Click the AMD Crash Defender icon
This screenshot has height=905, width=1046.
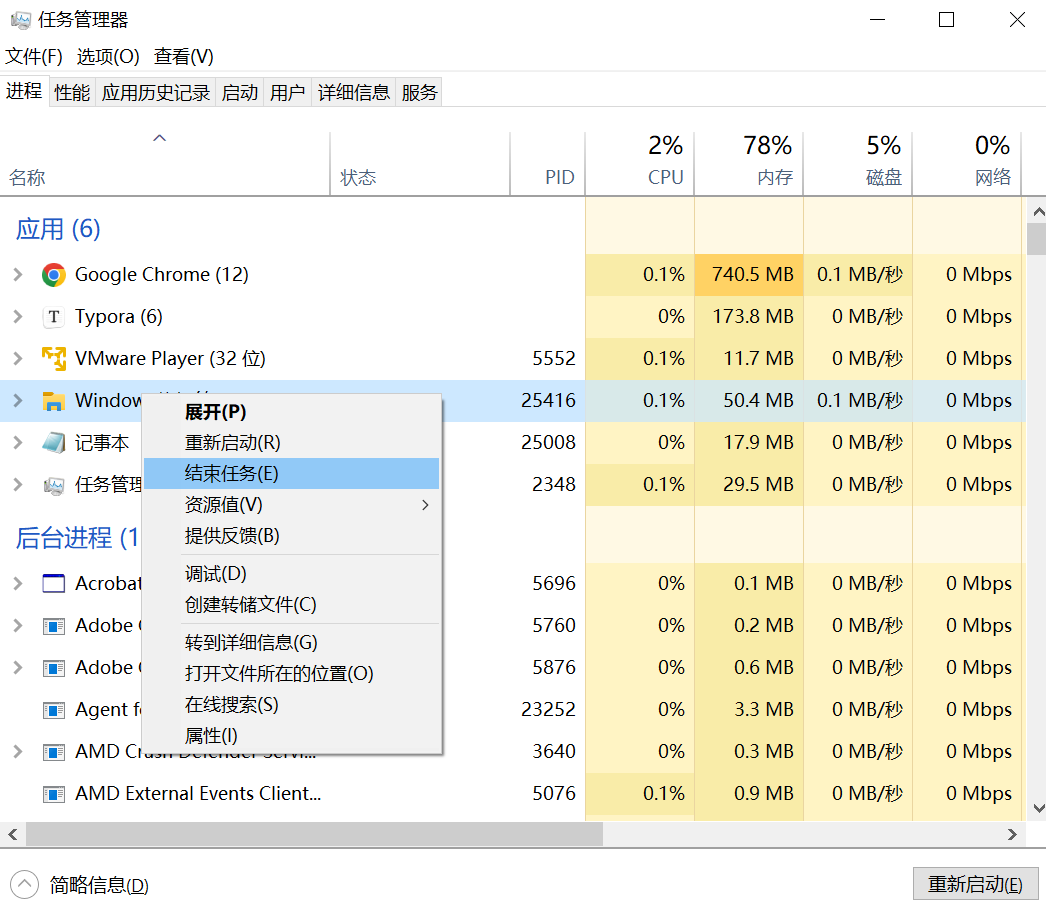pyautogui.click(x=53, y=752)
